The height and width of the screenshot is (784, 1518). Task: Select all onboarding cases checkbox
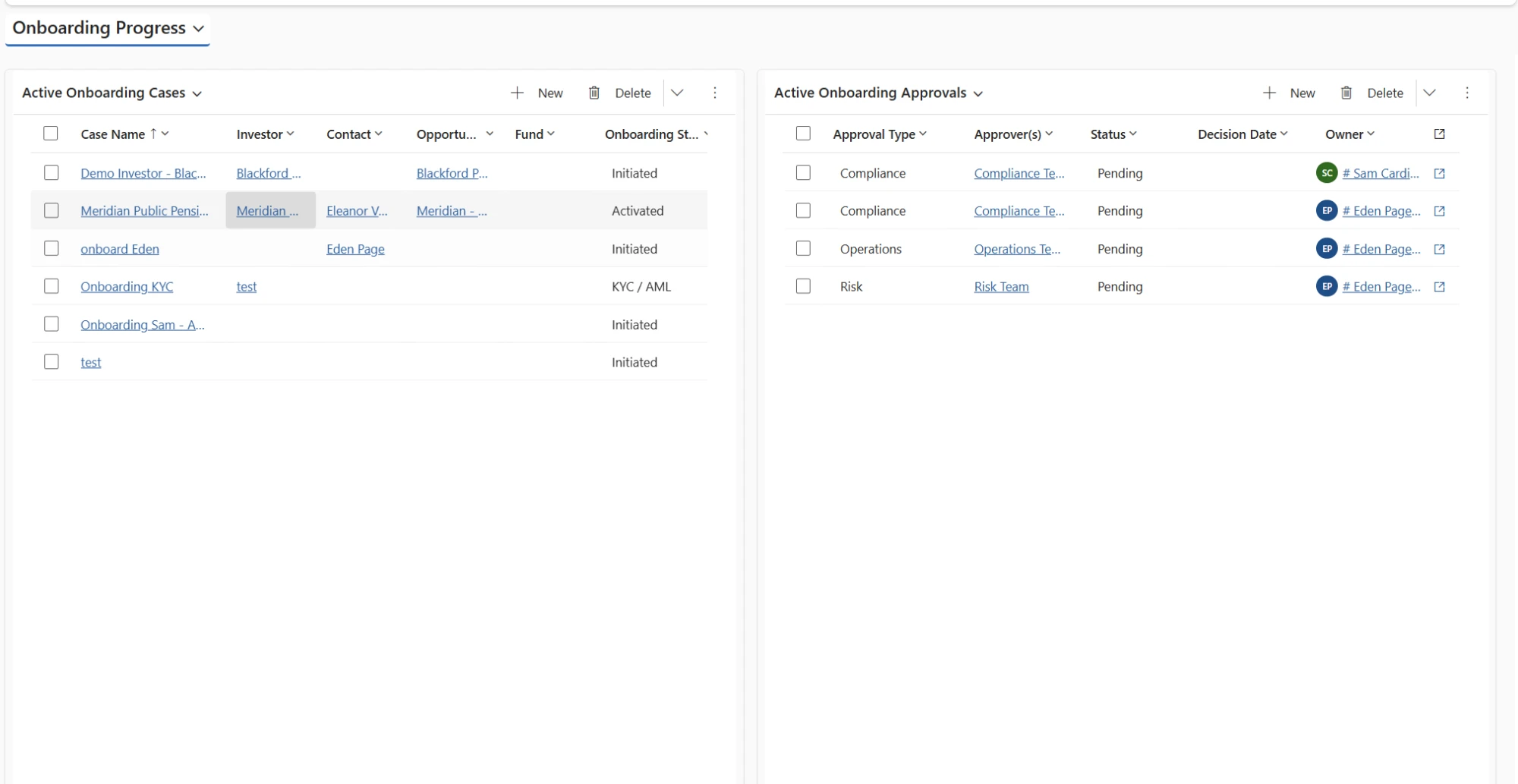click(51, 134)
